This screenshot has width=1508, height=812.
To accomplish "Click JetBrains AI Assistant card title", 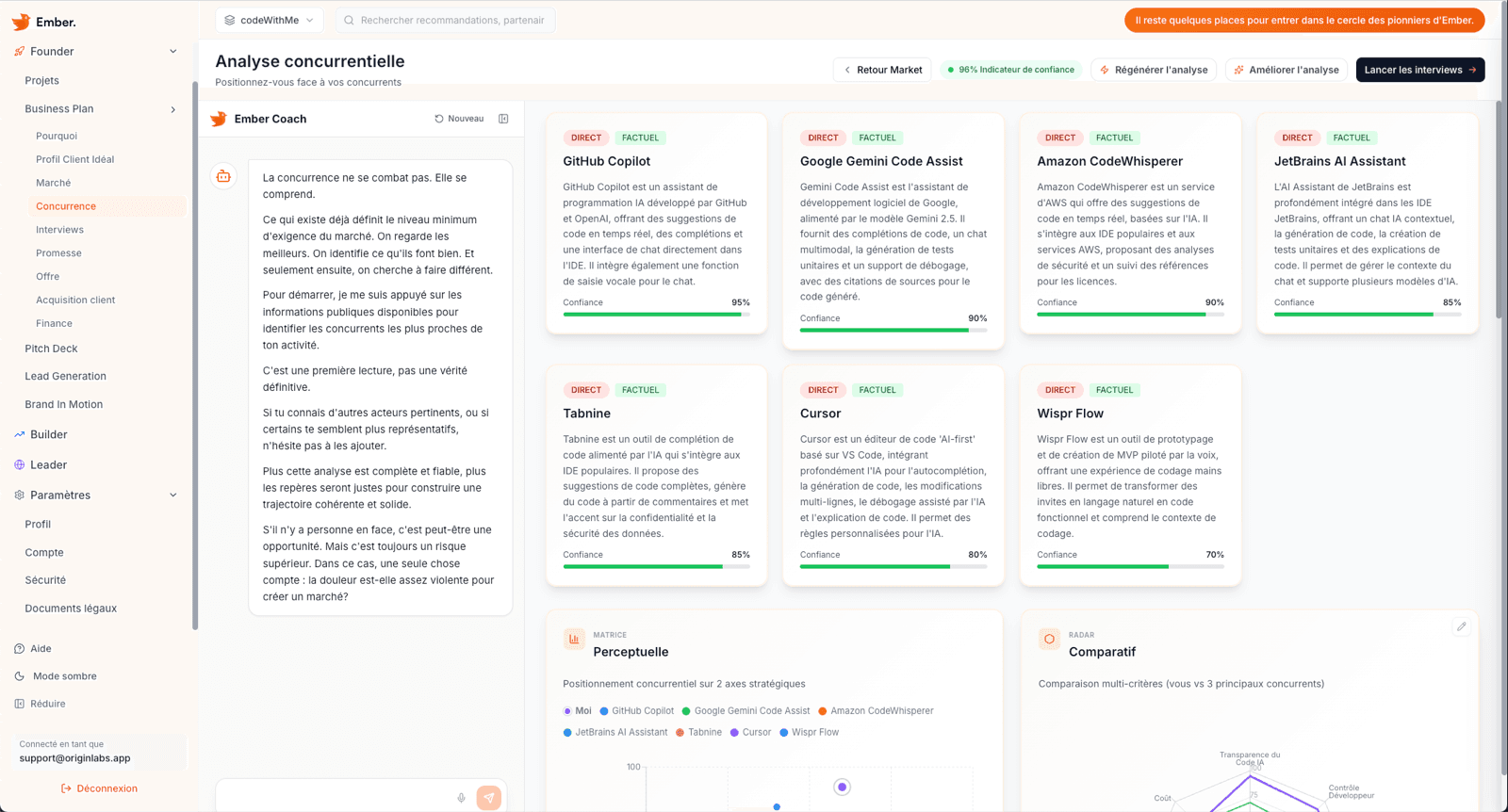I will pos(1339,161).
